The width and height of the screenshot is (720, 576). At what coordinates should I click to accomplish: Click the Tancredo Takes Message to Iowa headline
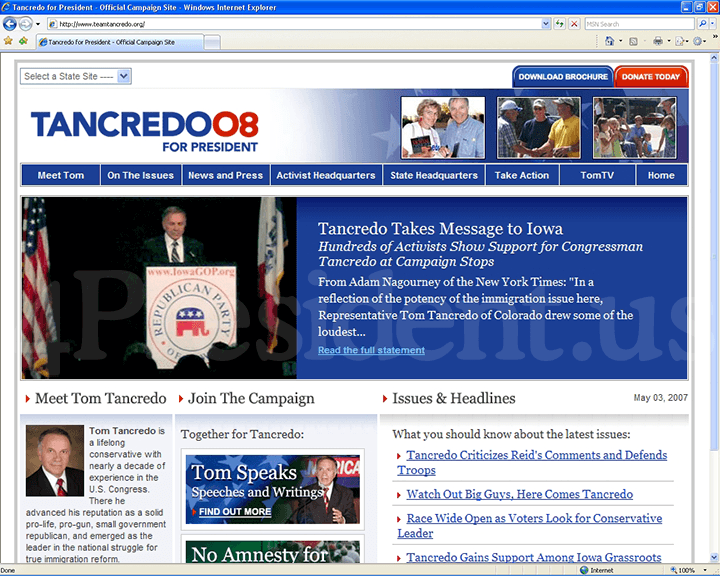point(440,228)
